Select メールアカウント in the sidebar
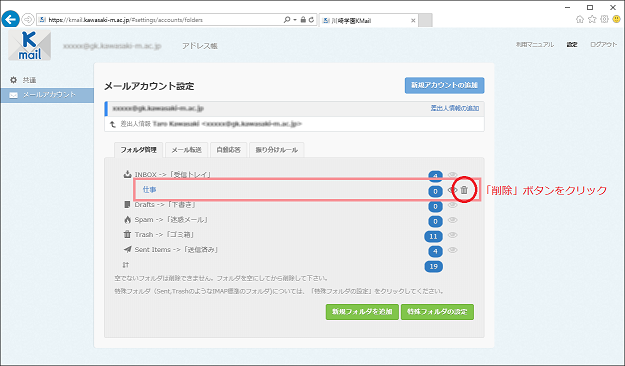 47,95
